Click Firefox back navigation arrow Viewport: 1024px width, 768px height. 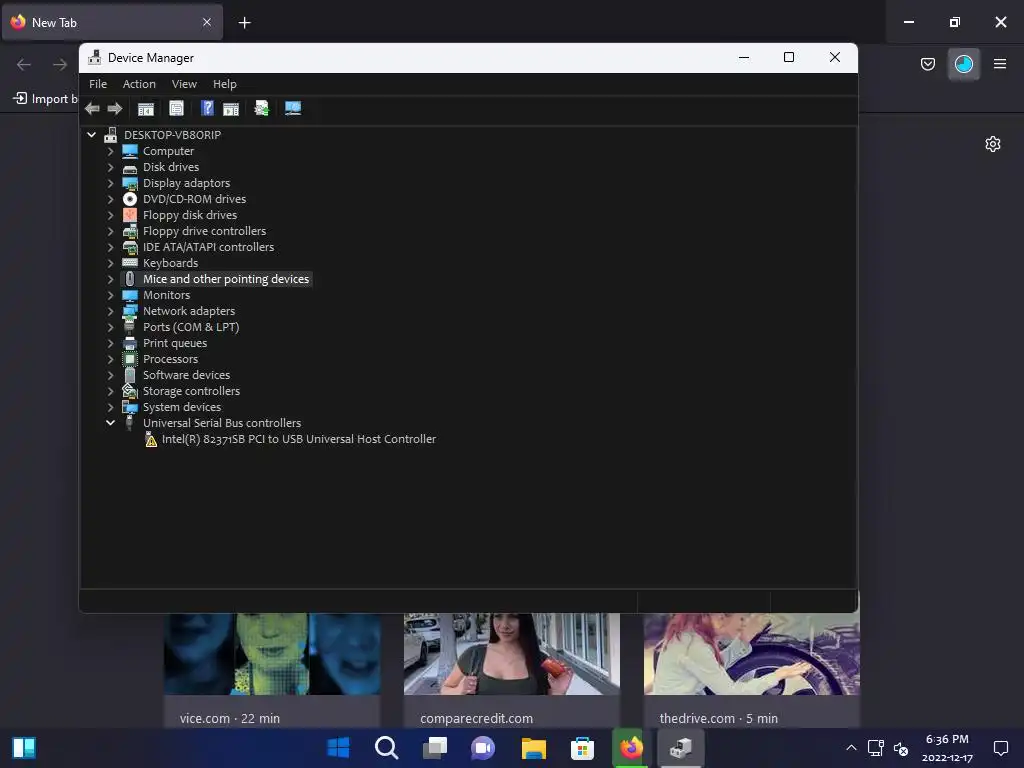coord(24,64)
